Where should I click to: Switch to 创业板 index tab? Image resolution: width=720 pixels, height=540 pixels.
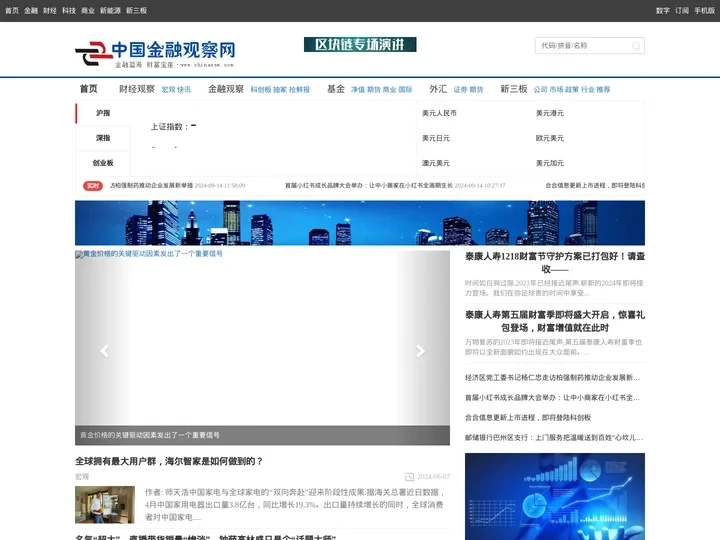[103, 163]
